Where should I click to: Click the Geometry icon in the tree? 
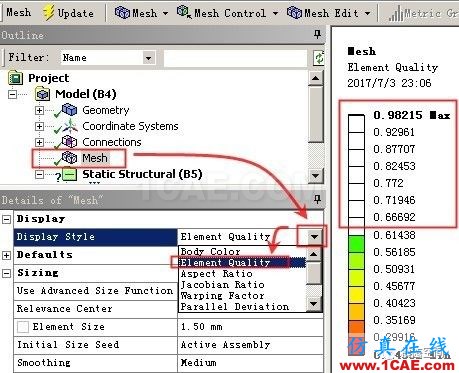tap(69, 109)
